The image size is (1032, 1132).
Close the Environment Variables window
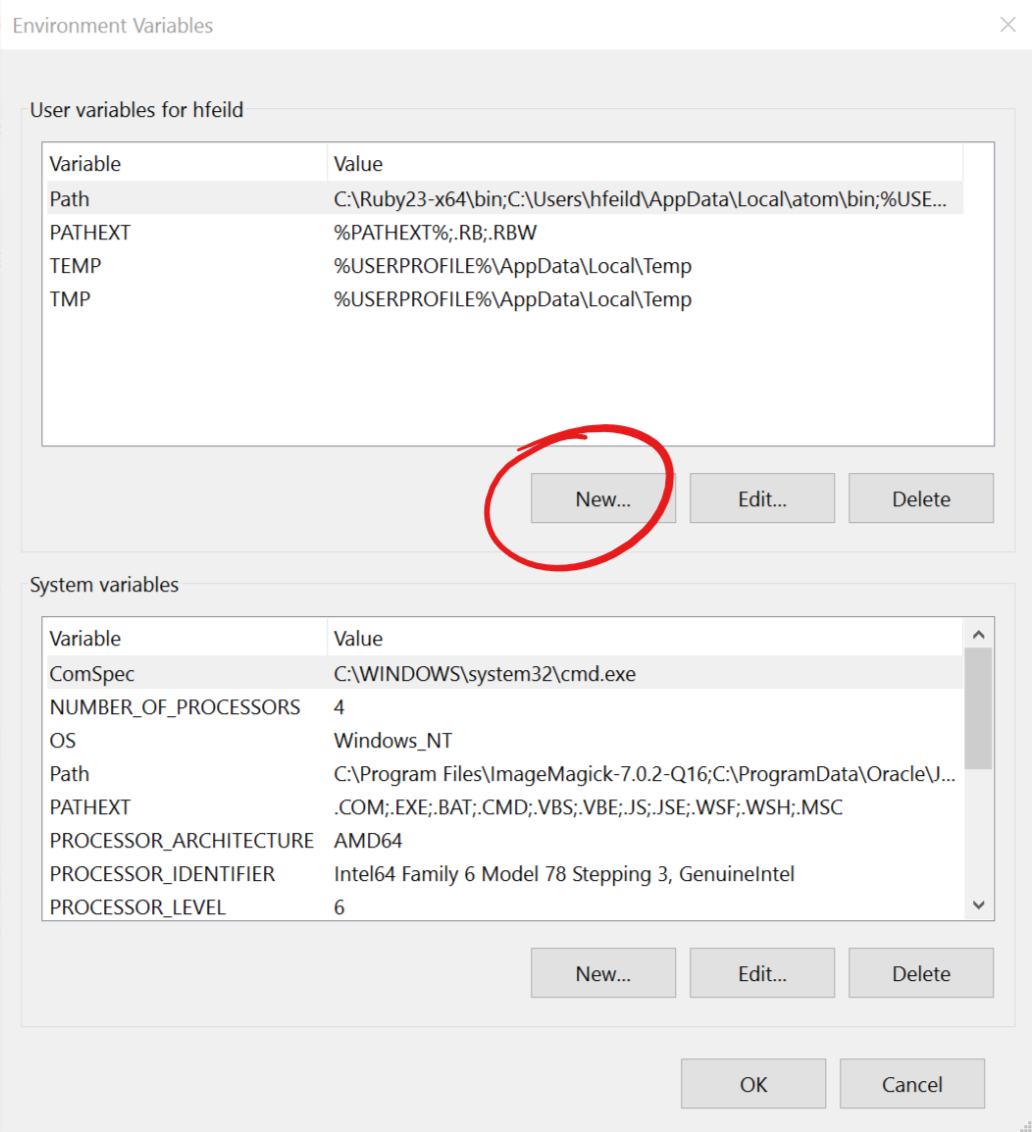(x=1008, y=26)
